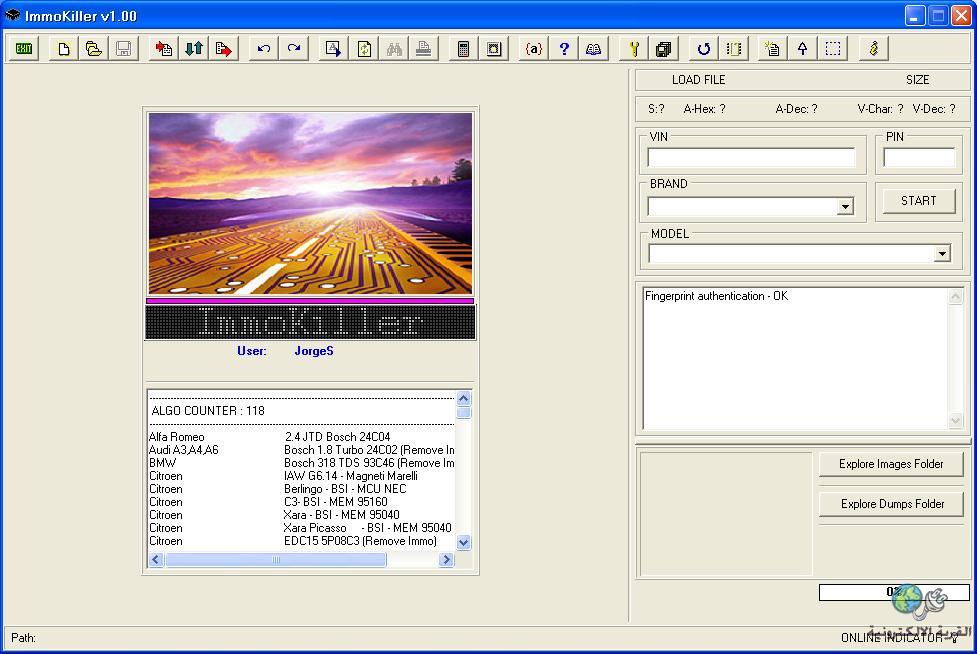
Task: Click the Fingerprint authentication - OK message
Action: click(717, 296)
